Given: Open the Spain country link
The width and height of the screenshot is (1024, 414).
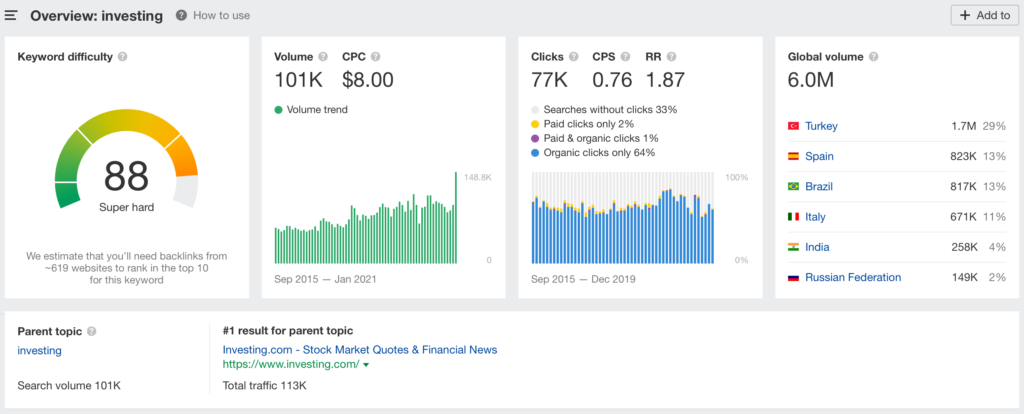Looking at the screenshot, I should coord(819,156).
